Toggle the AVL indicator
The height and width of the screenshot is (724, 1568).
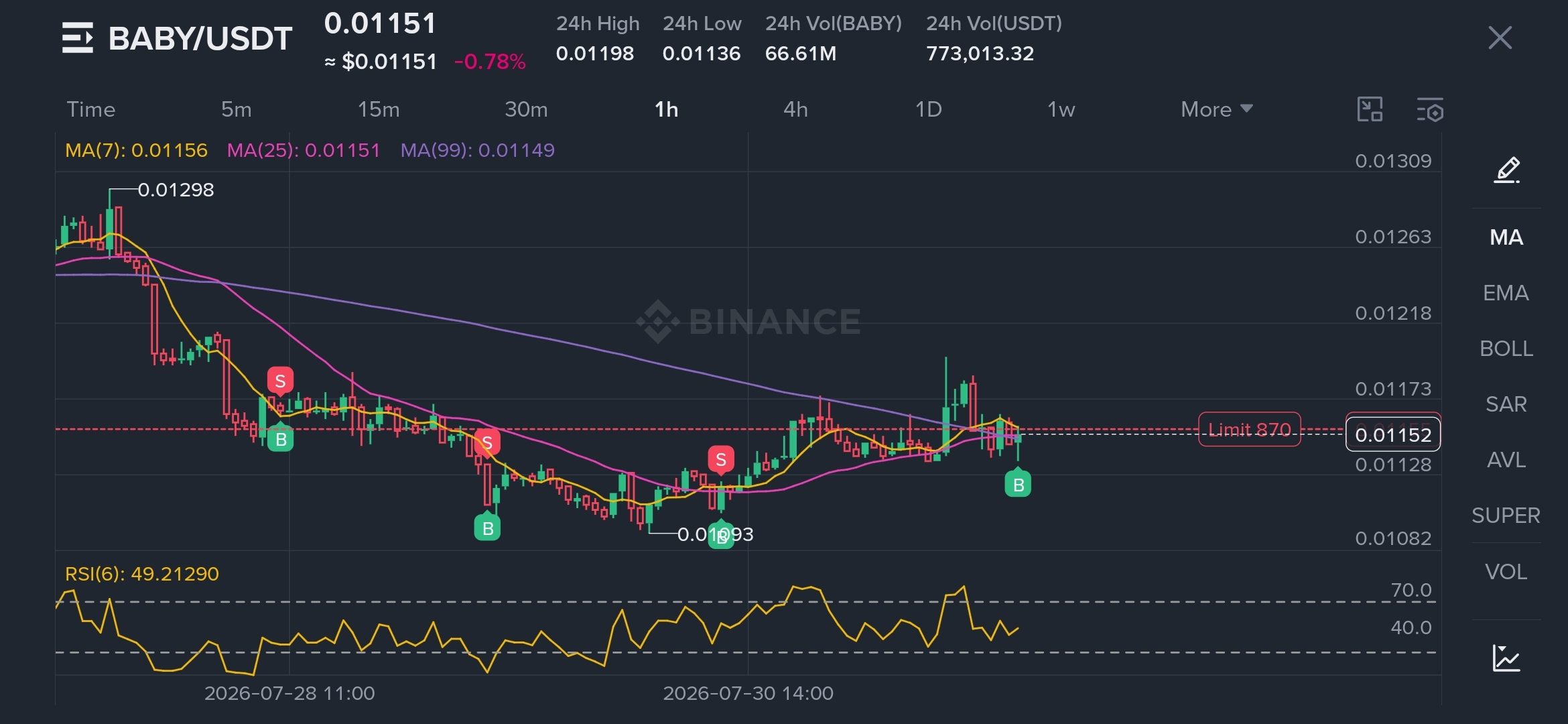coord(1506,460)
